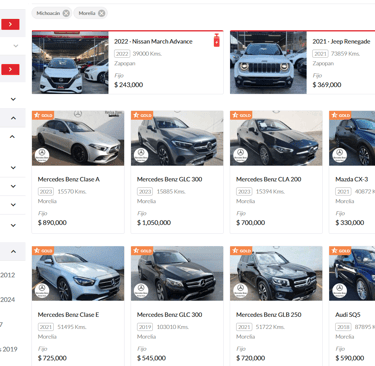Click the GOLD badge on Mercedes Benz GLB 250
The width and height of the screenshot is (375, 366).
coord(241,250)
